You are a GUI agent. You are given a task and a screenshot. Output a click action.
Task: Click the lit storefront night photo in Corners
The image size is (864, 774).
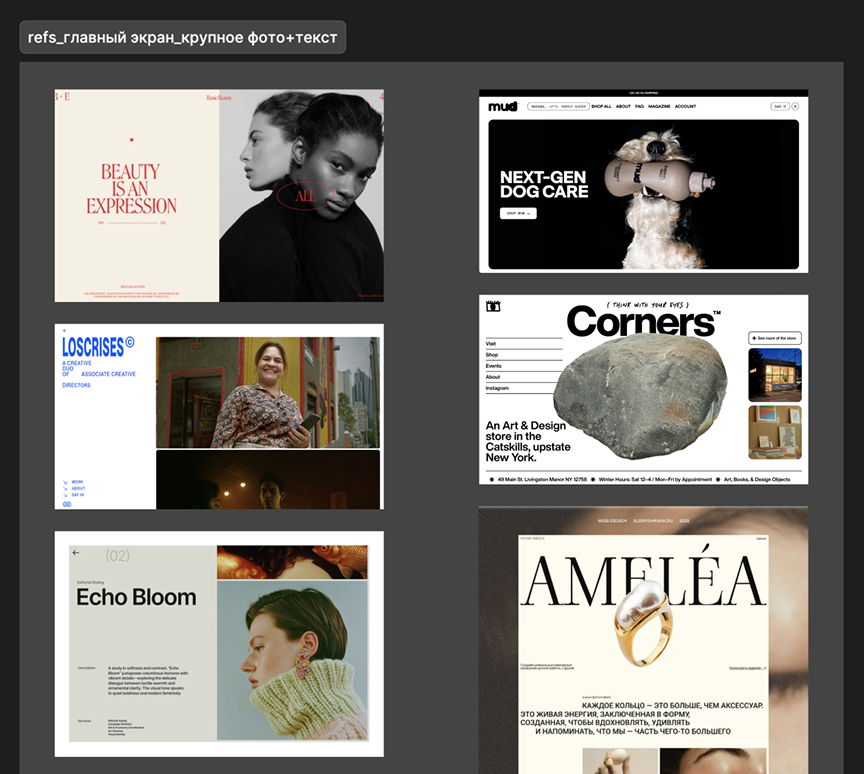point(775,375)
